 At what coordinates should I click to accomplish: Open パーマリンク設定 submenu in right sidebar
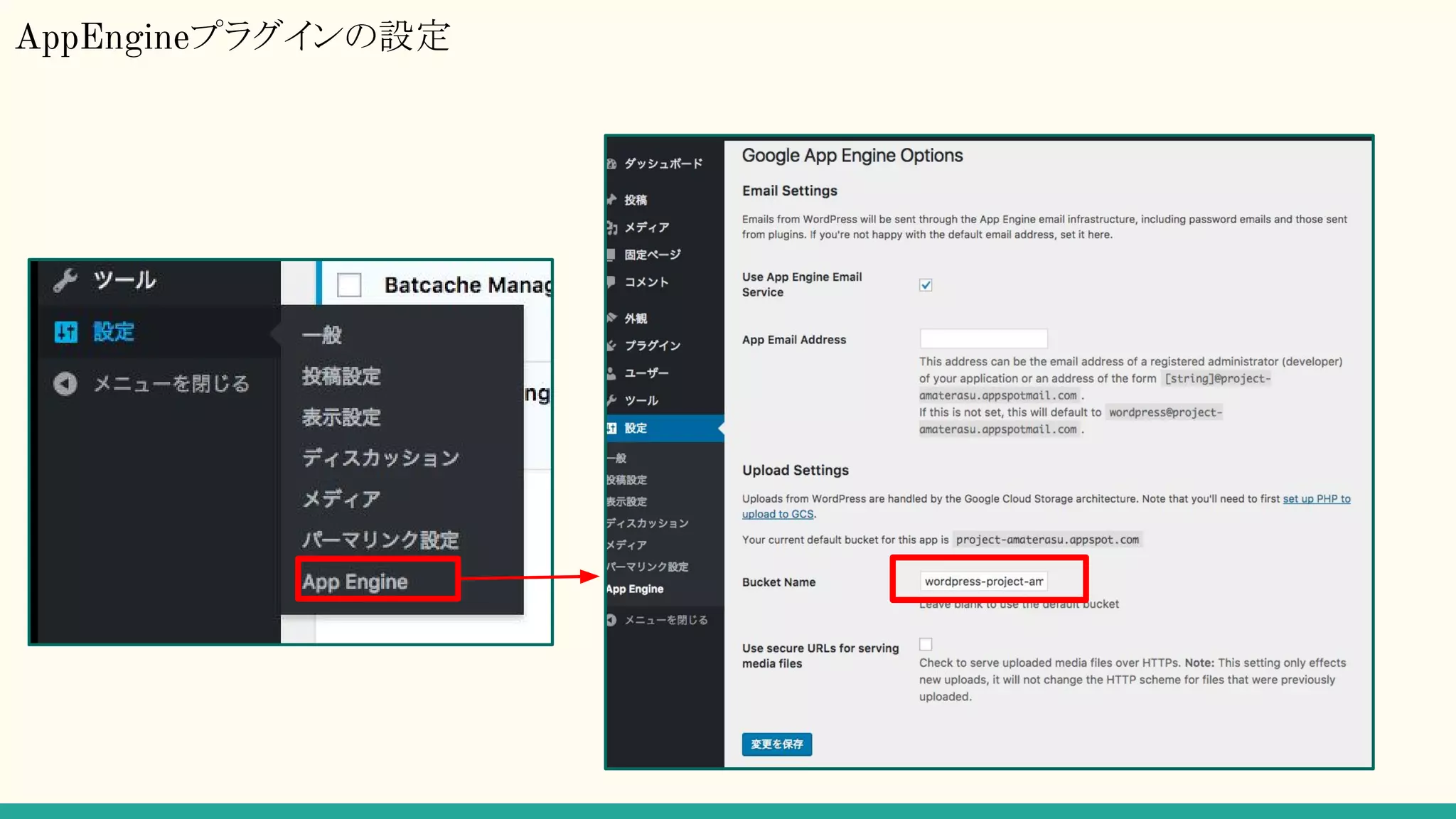tap(648, 567)
